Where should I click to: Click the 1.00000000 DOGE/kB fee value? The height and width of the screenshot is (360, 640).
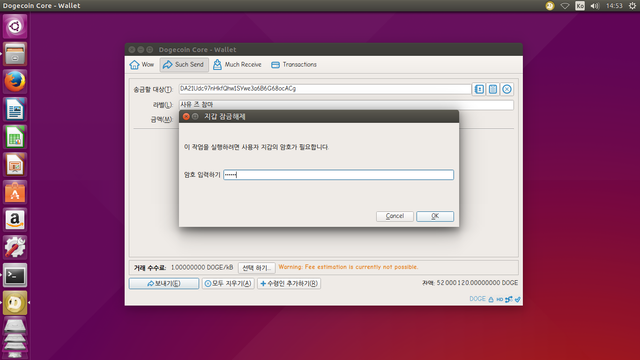tap(202, 267)
